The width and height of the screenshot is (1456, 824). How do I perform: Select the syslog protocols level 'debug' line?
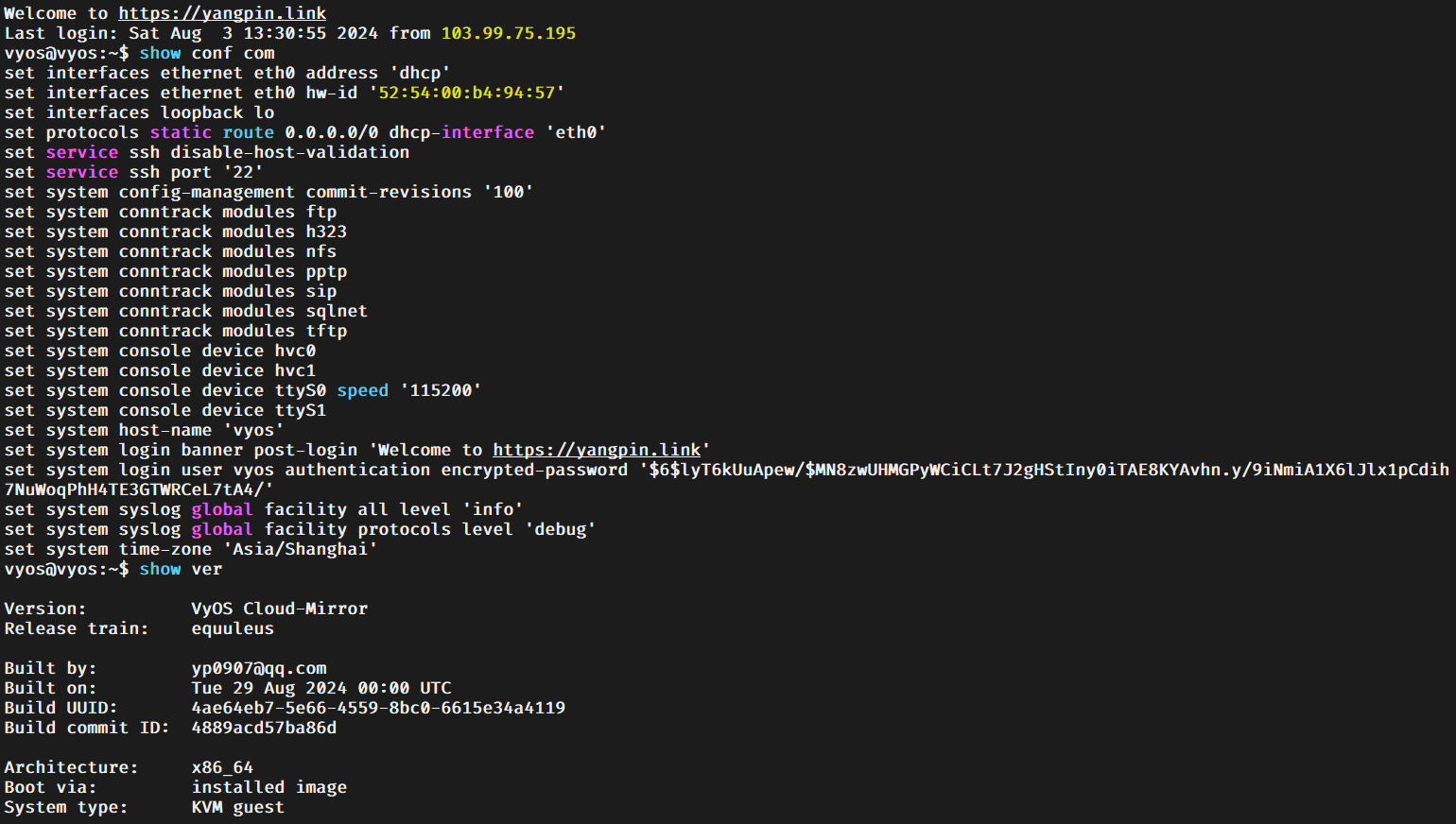click(300, 529)
